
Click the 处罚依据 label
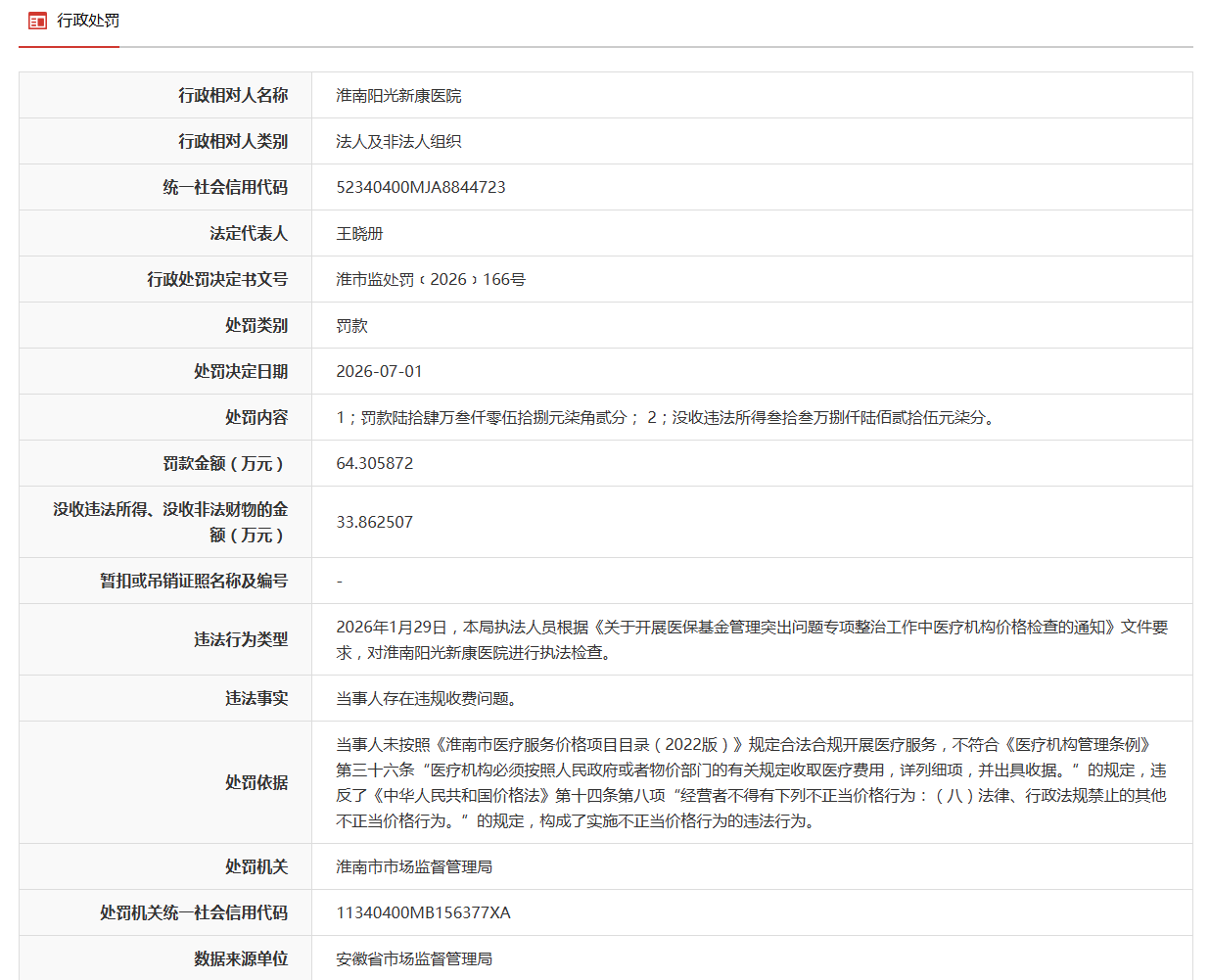click(256, 782)
